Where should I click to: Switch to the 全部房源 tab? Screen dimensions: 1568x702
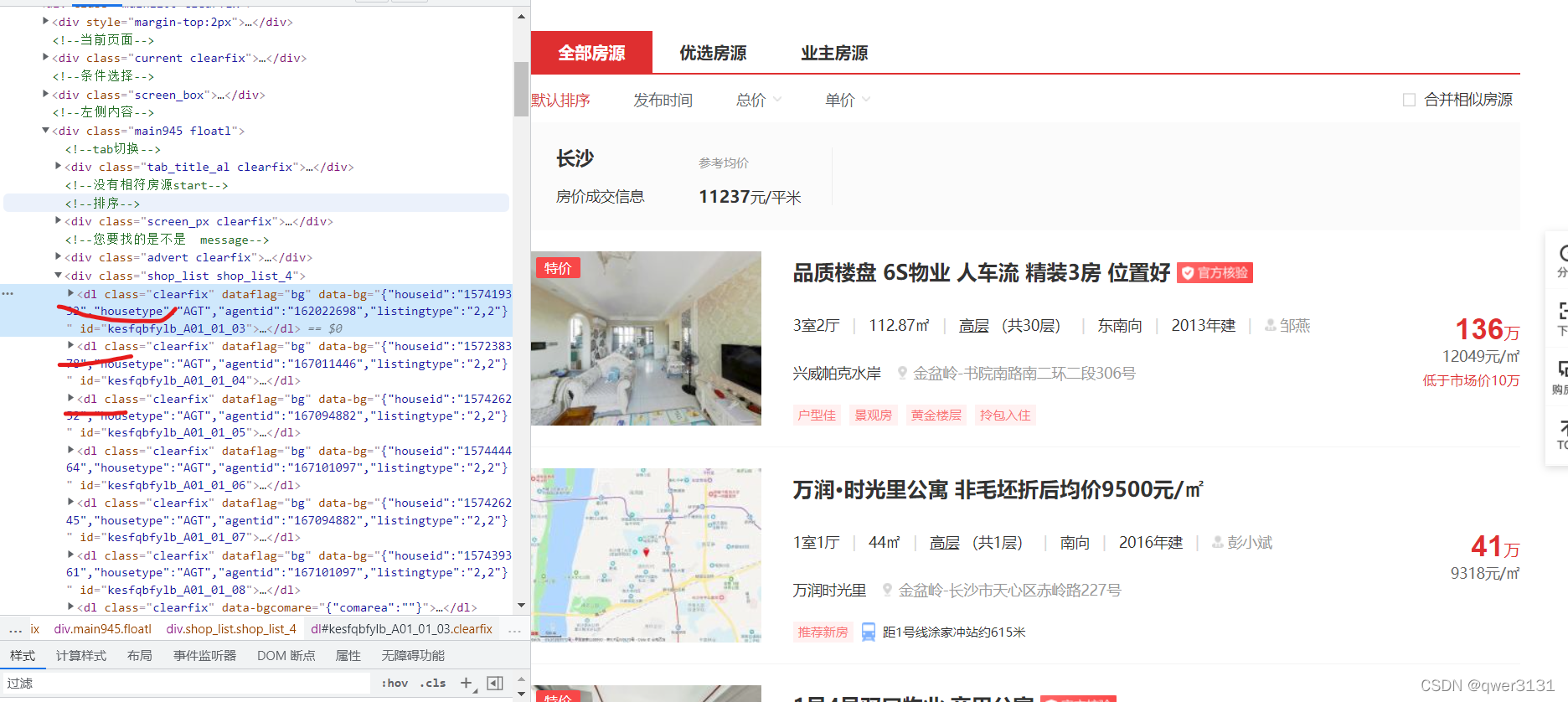coord(591,53)
